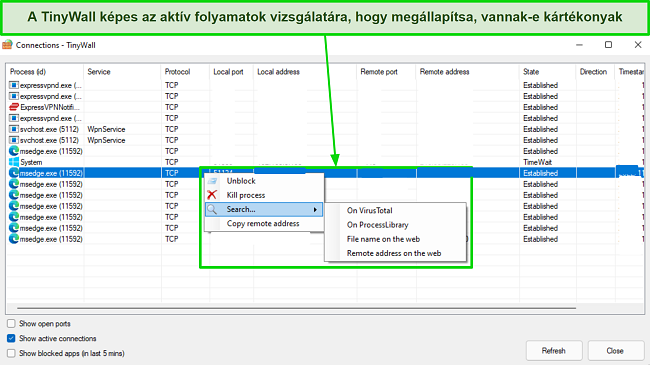
Task: Sort by the Protocol column header
Action: click(x=185, y=72)
